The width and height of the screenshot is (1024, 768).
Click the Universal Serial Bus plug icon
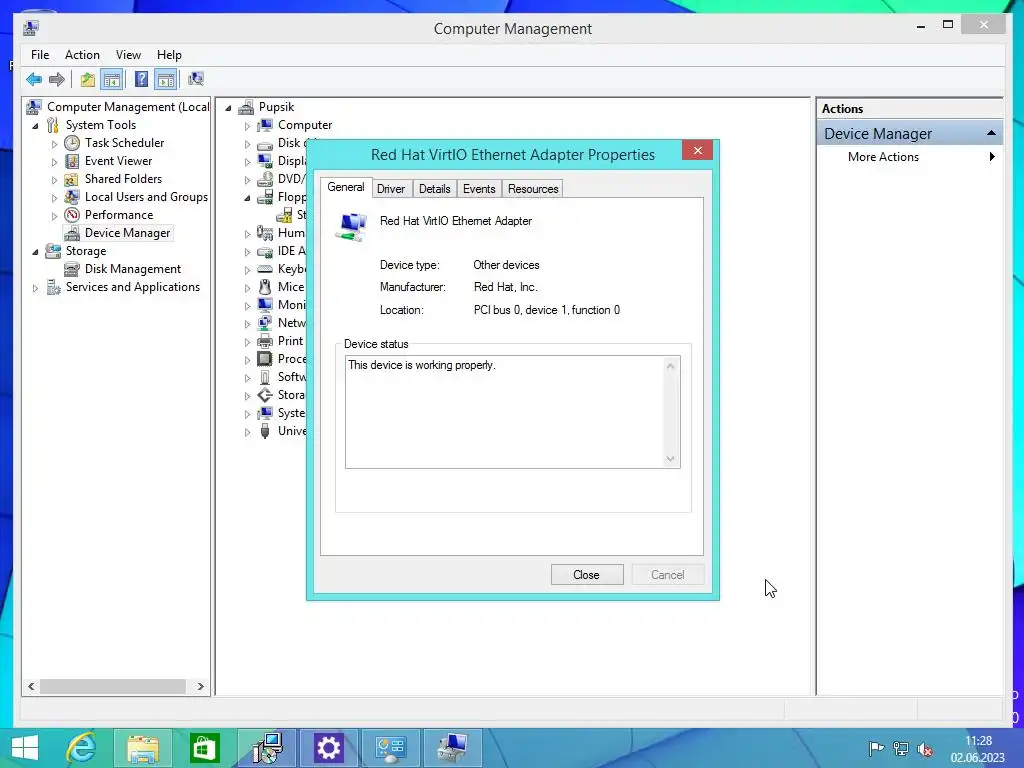[x=264, y=431]
